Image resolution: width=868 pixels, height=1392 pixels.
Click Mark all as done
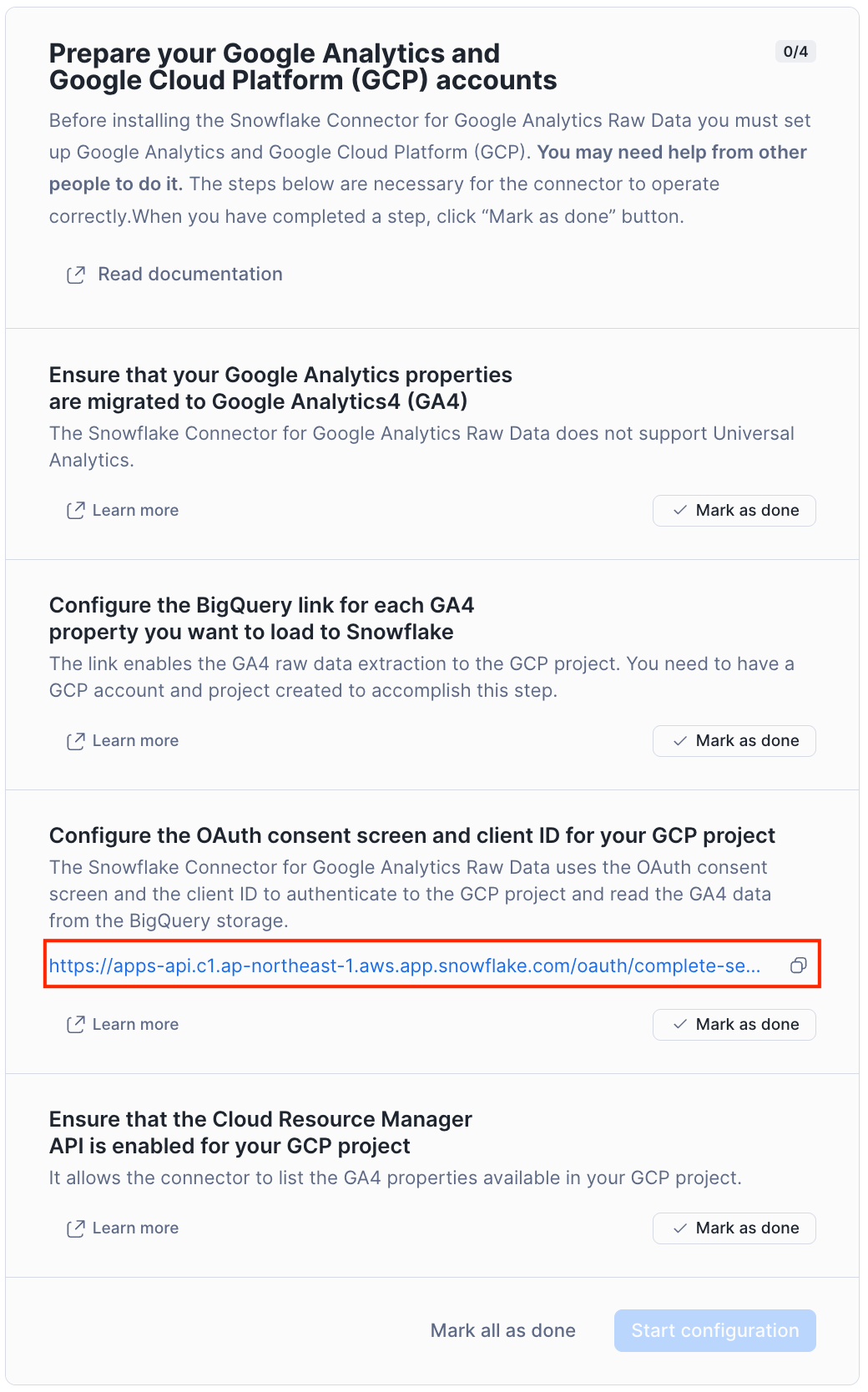click(503, 1330)
